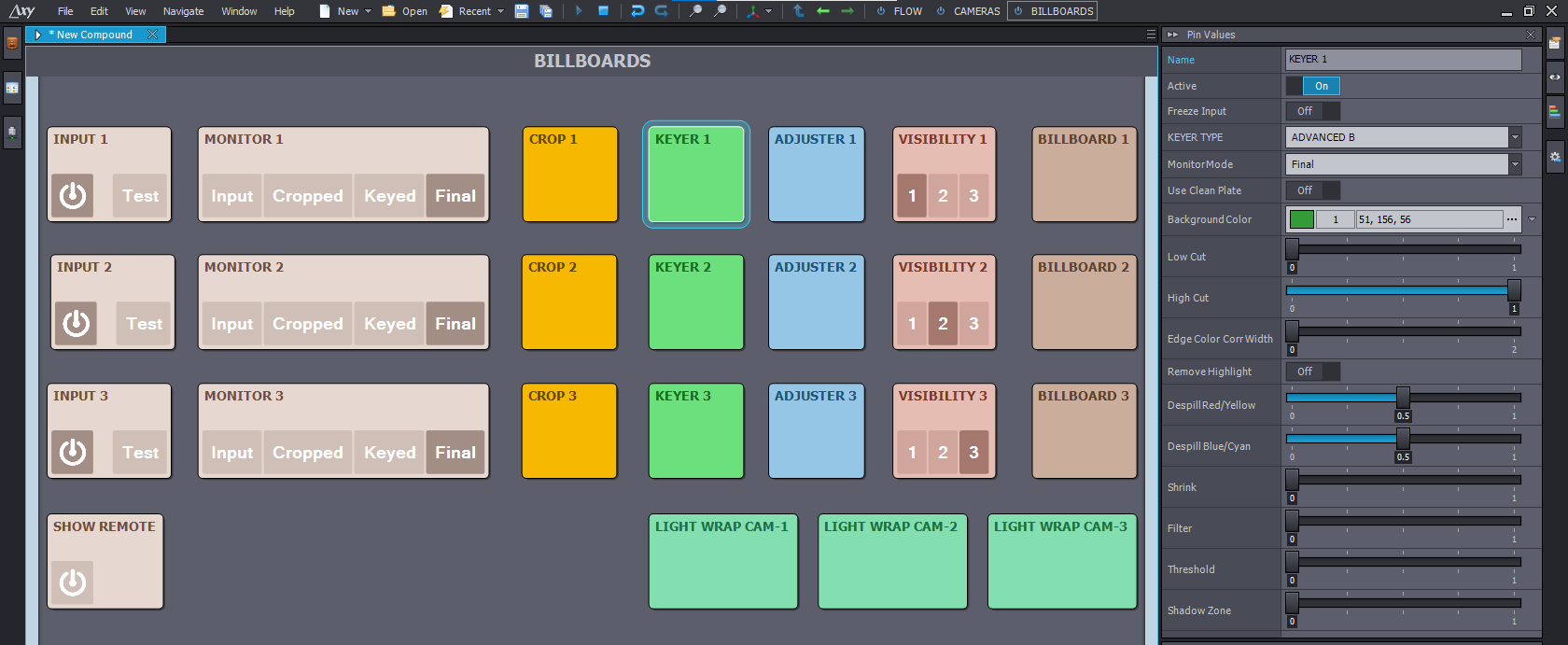Click SHOW REMOTE power icon
This screenshot has width=1568, height=645.
(x=73, y=582)
